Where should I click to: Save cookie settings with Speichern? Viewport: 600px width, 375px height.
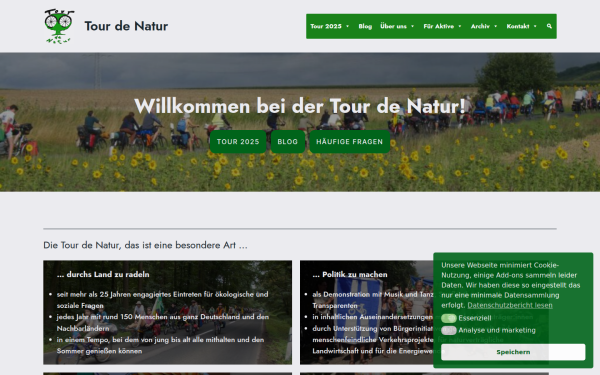[x=513, y=352]
